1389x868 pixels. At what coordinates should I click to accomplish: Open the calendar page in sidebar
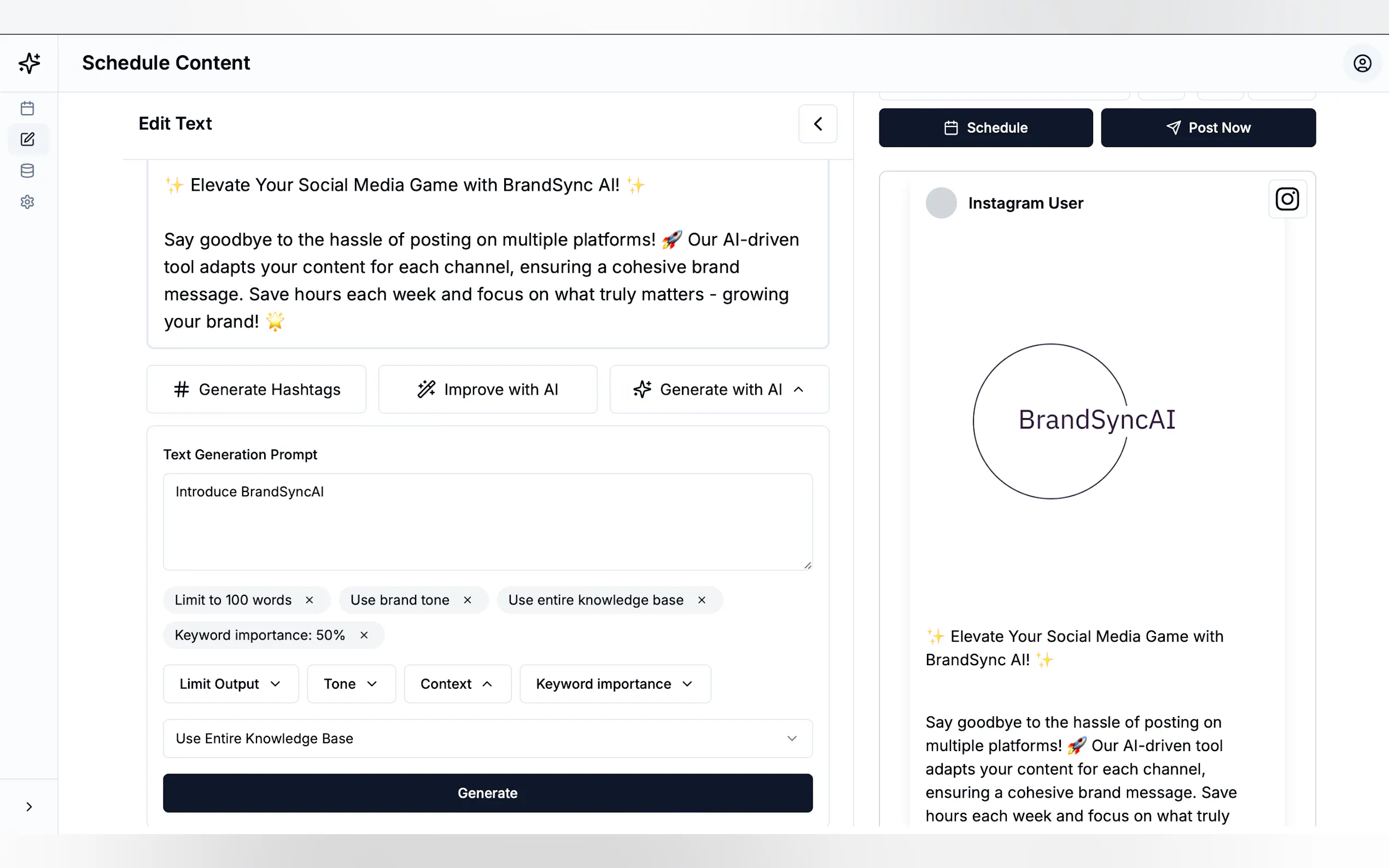coord(27,108)
